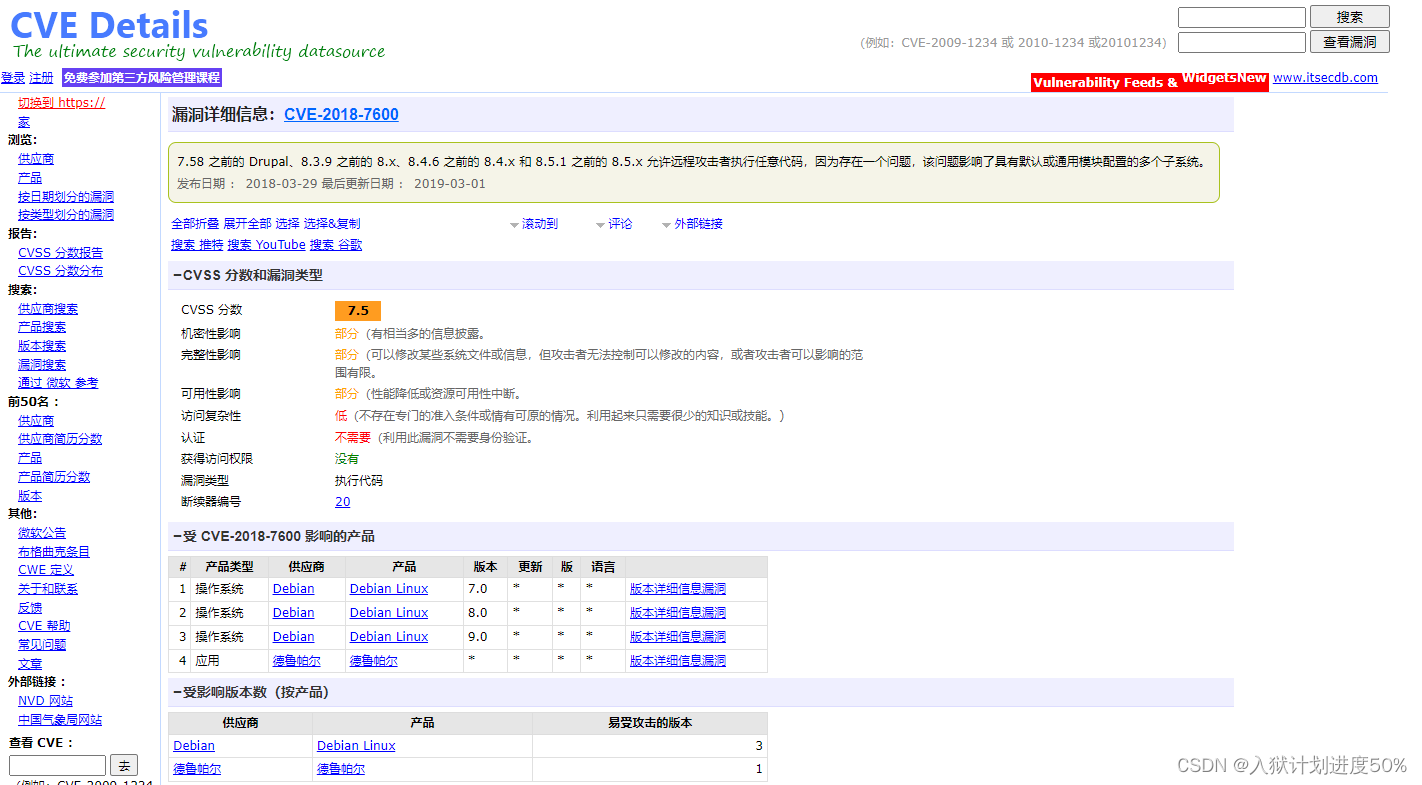This screenshot has width=1422, height=785.
Task: Click the 去 button beside the CVE field
Action: pyautogui.click(x=124, y=766)
